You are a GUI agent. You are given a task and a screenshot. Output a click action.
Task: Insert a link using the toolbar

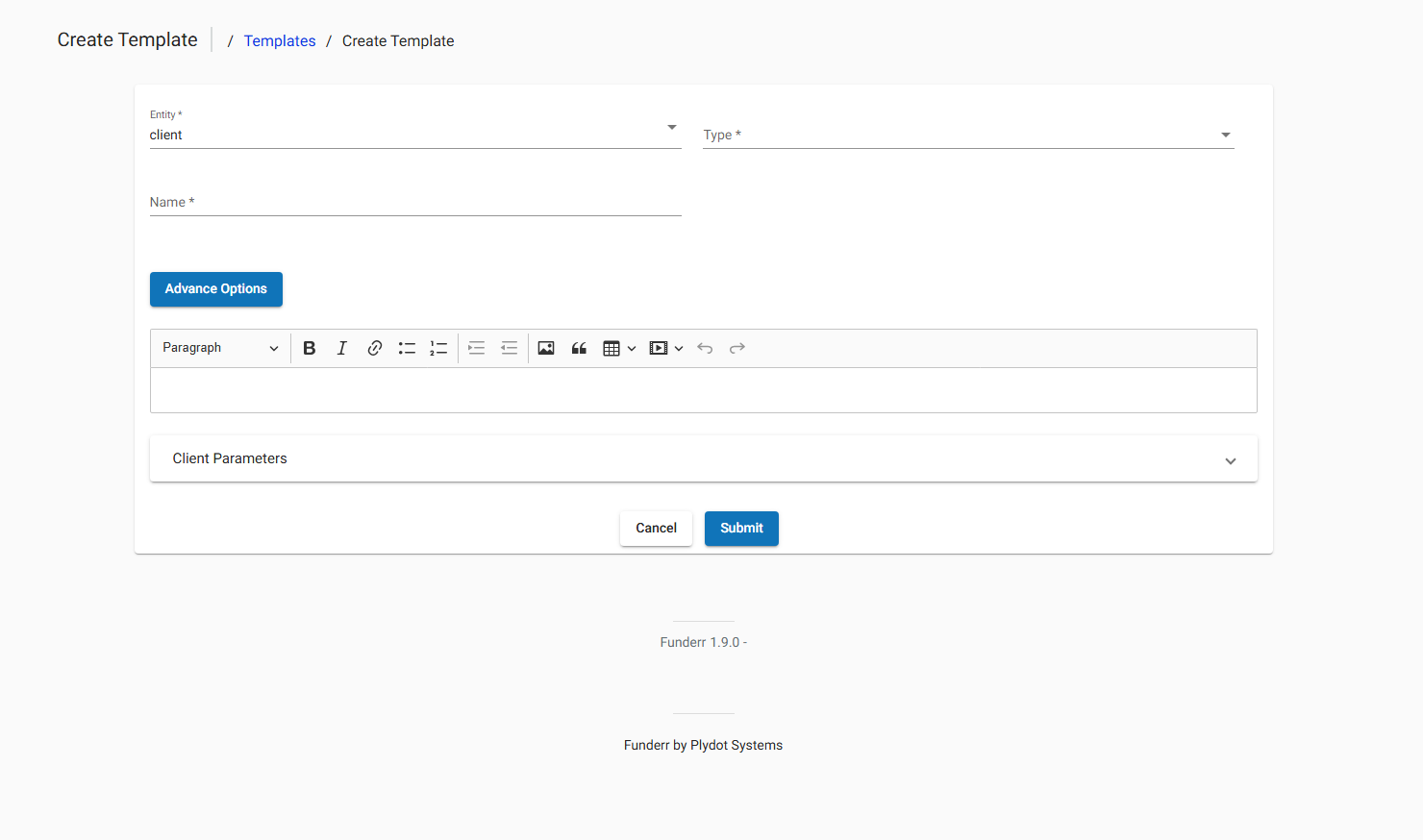pyautogui.click(x=374, y=348)
